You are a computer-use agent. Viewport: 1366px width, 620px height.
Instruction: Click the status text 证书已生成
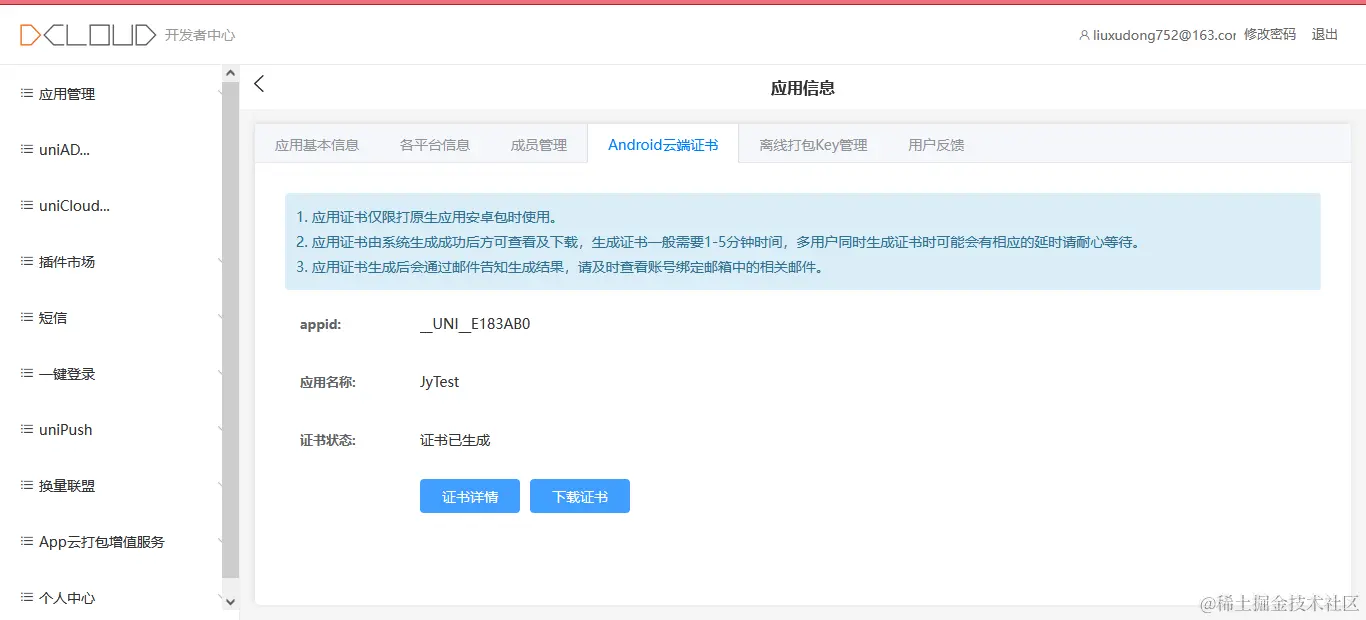click(455, 440)
